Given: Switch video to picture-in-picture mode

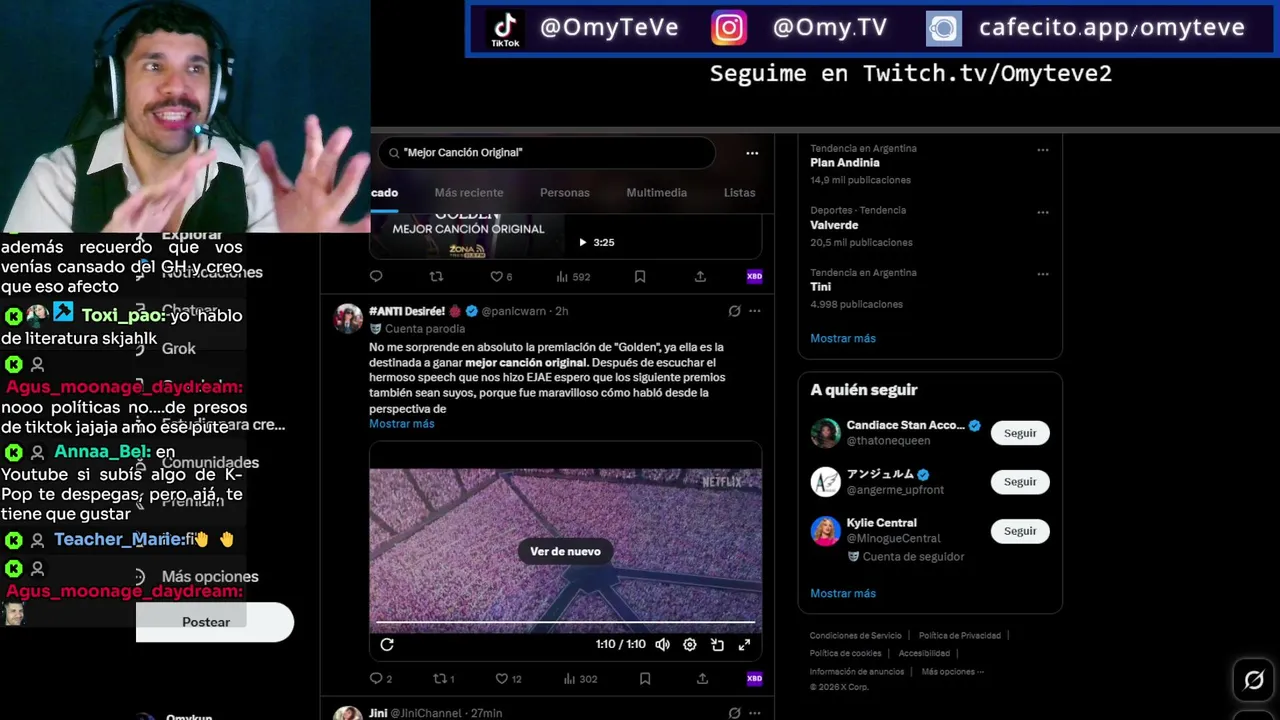Looking at the screenshot, I should click(717, 645).
